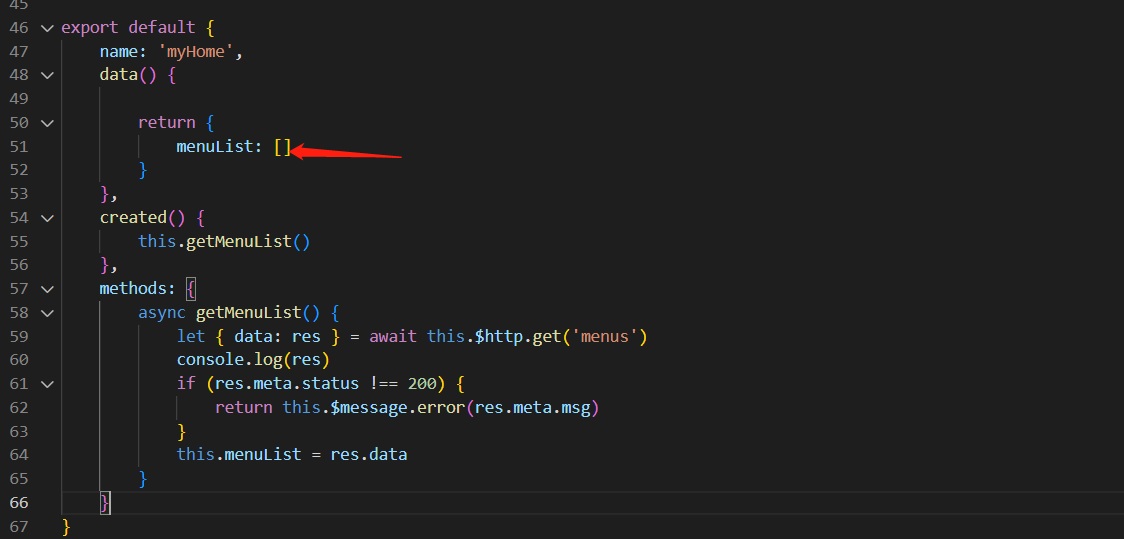Image resolution: width=1124 pixels, height=539 pixels.
Task: Place cursor in menuList property on line 51
Action: click(x=216, y=147)
